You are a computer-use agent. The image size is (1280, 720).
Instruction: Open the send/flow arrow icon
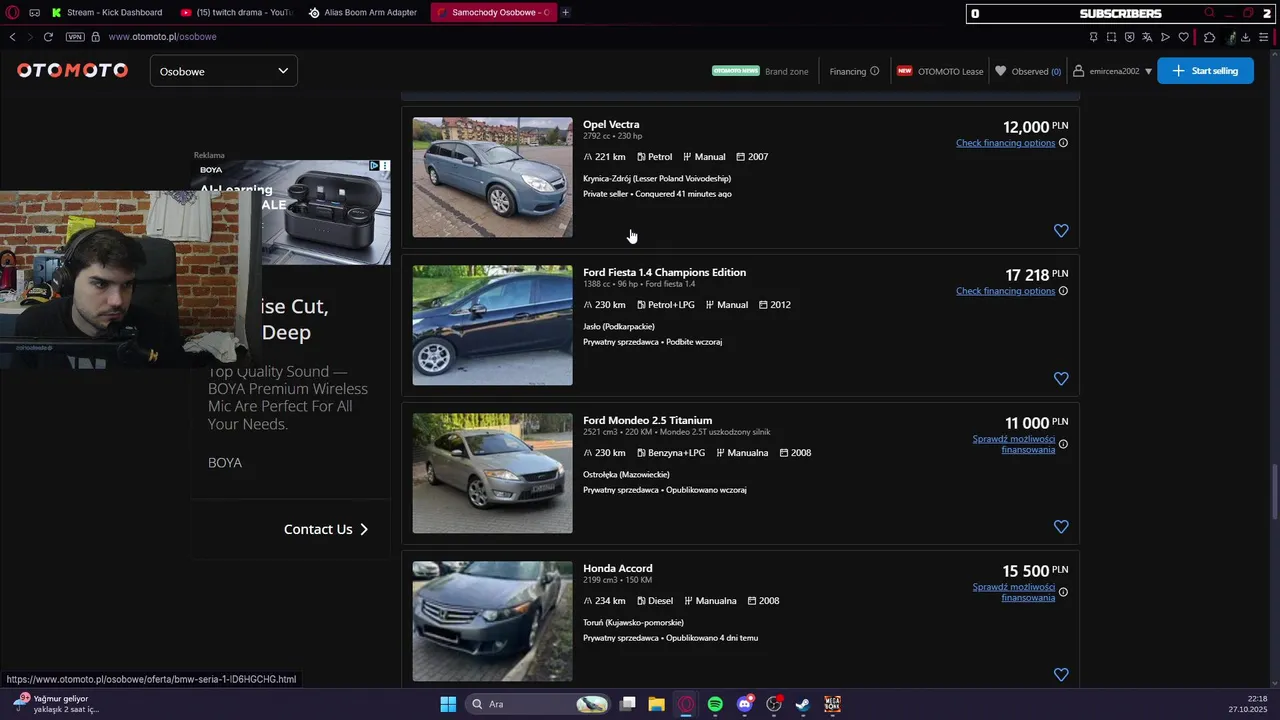[x=1165, y=37]
